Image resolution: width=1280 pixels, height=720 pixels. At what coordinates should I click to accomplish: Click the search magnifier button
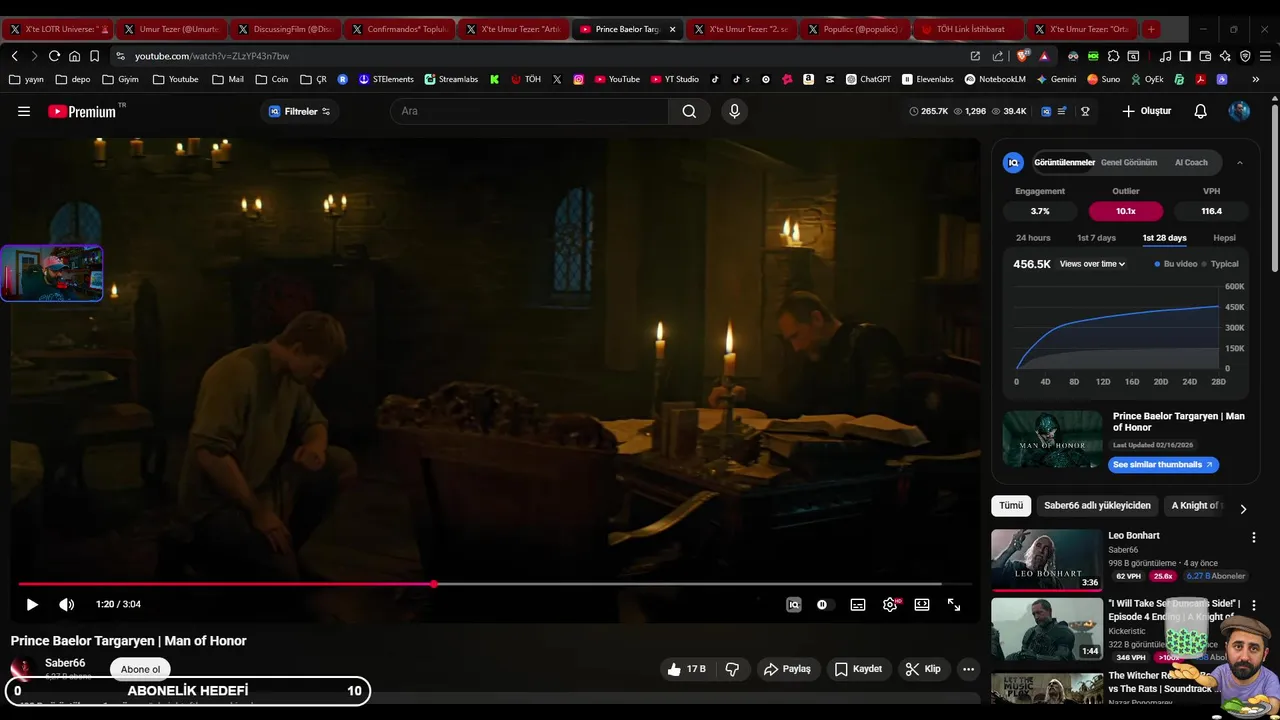point(689,111)
